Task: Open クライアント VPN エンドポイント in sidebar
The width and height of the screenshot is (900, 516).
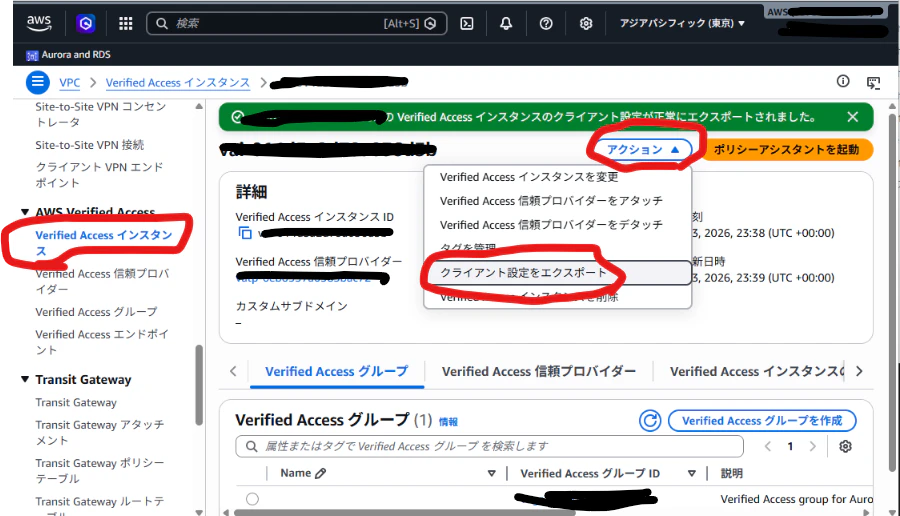Action: [99, 174]
